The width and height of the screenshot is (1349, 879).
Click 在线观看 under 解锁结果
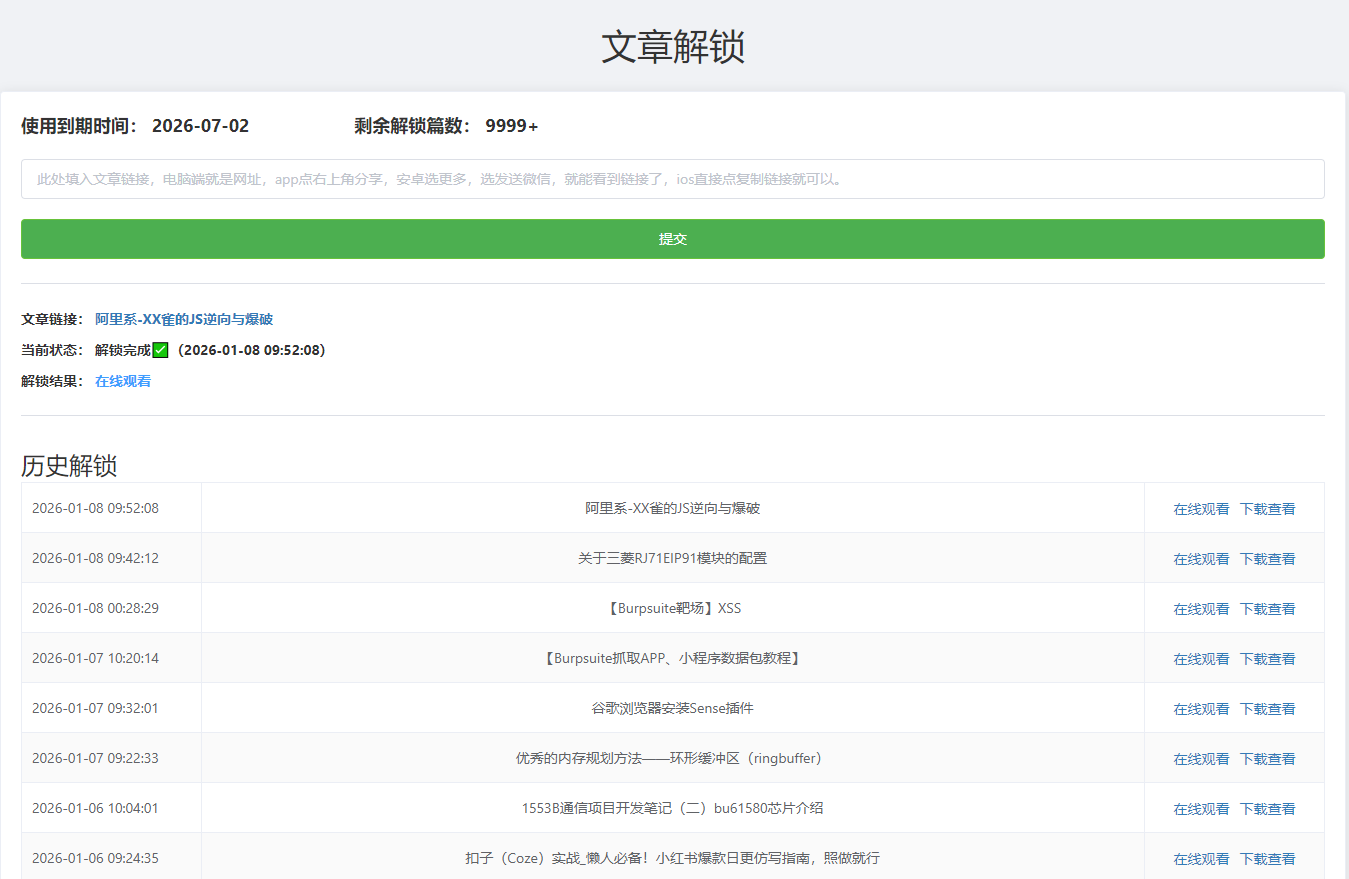123,382
